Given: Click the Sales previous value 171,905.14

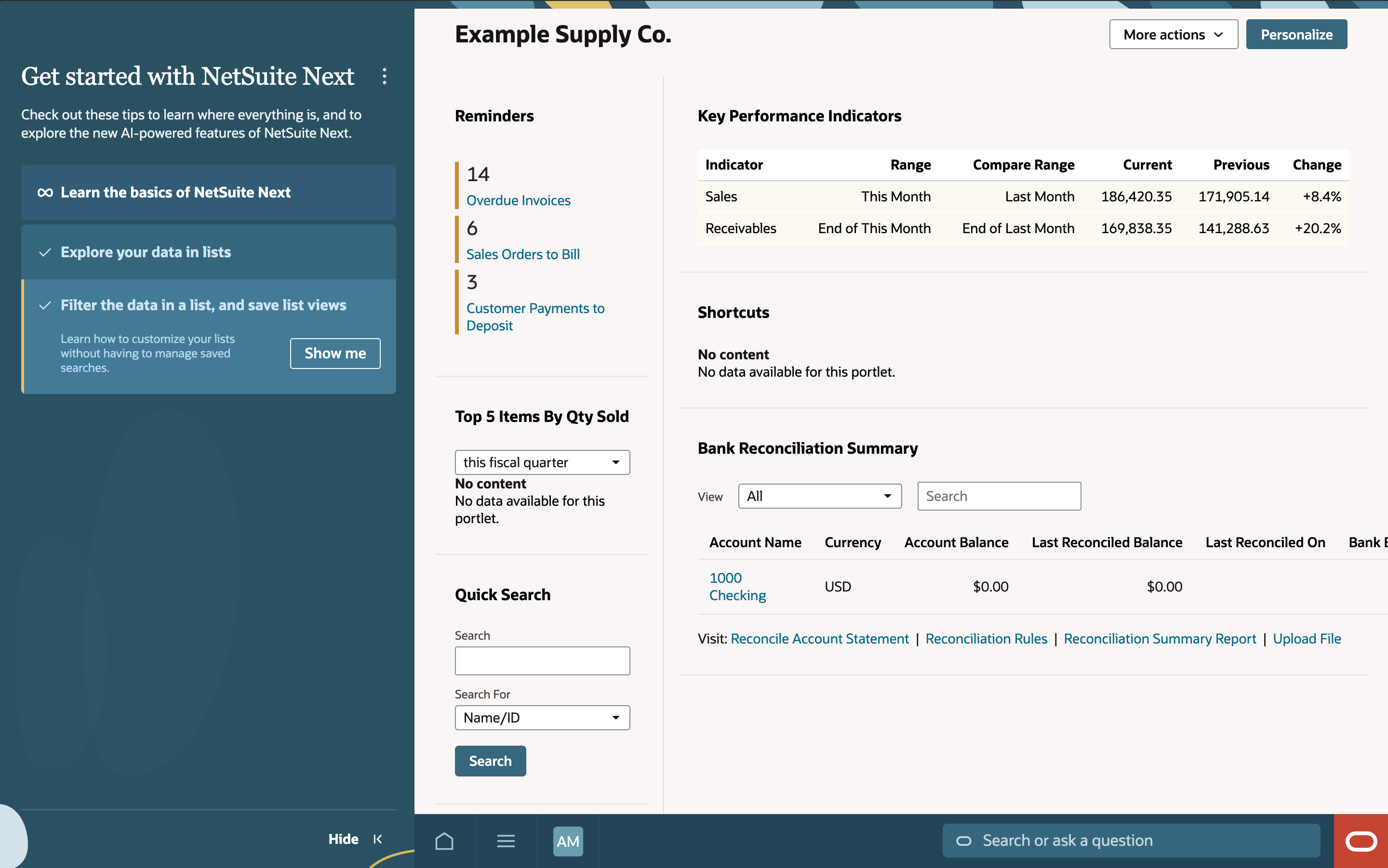Looking at the screenshot, I should (x=1233, y=197).
